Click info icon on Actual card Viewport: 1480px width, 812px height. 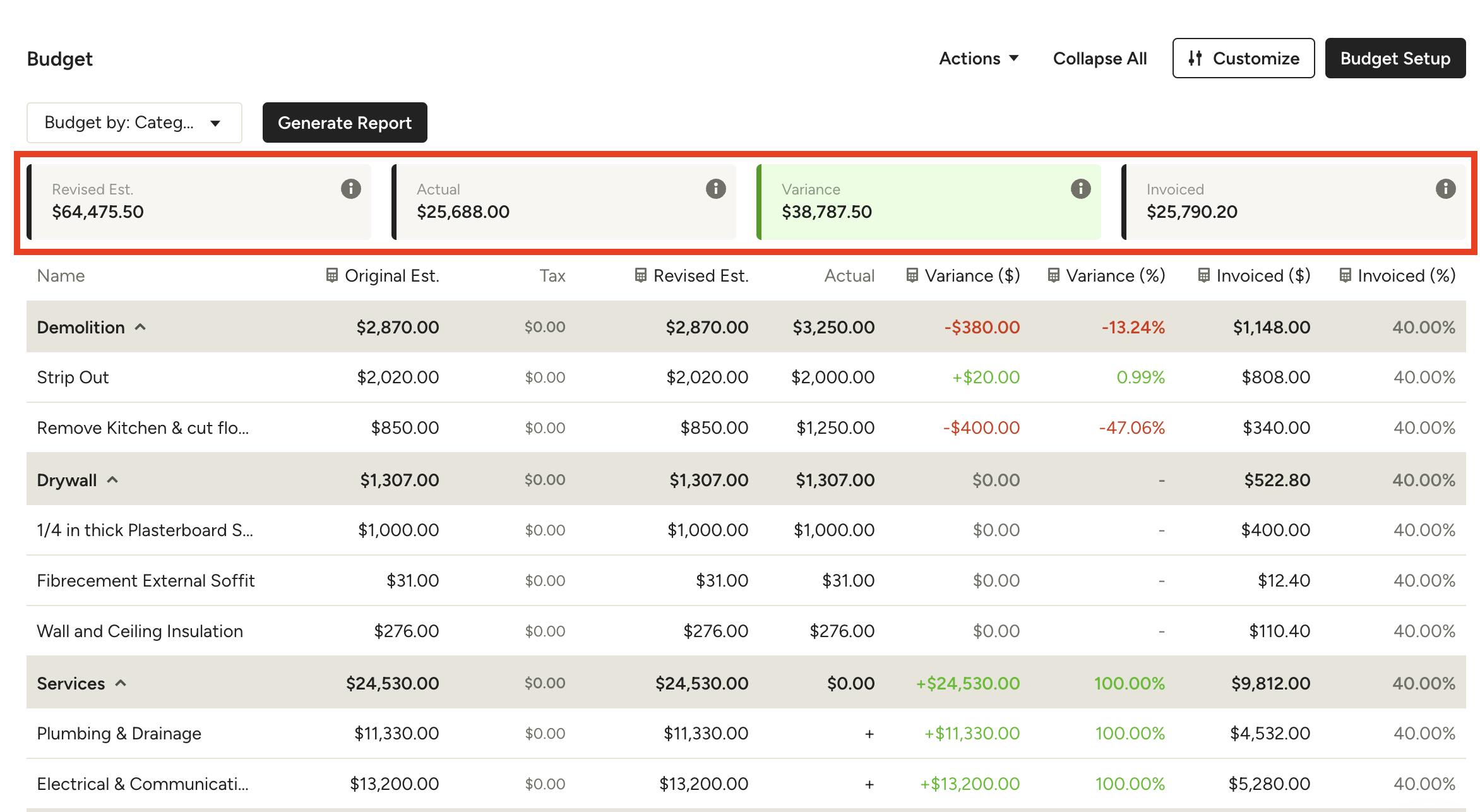click(x=715, y=189)
